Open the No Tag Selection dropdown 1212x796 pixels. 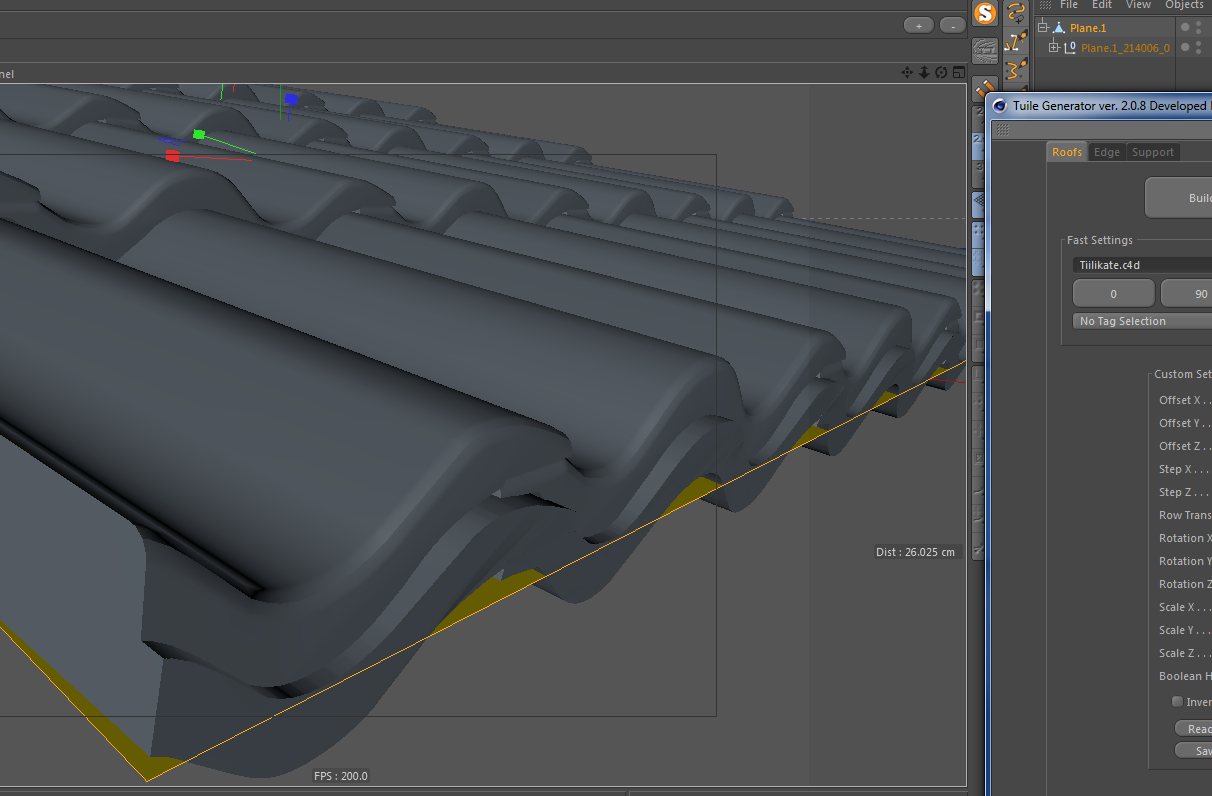(x=1142, y=321)
